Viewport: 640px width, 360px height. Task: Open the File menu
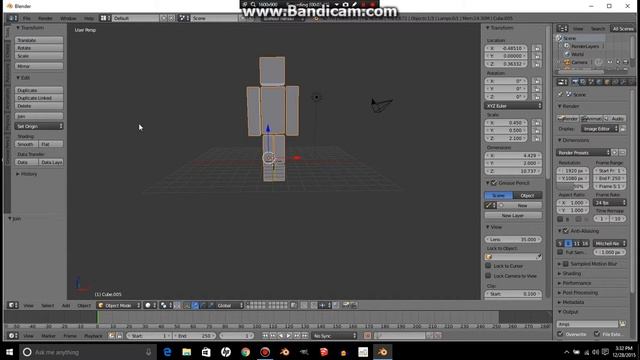point(27,18)
